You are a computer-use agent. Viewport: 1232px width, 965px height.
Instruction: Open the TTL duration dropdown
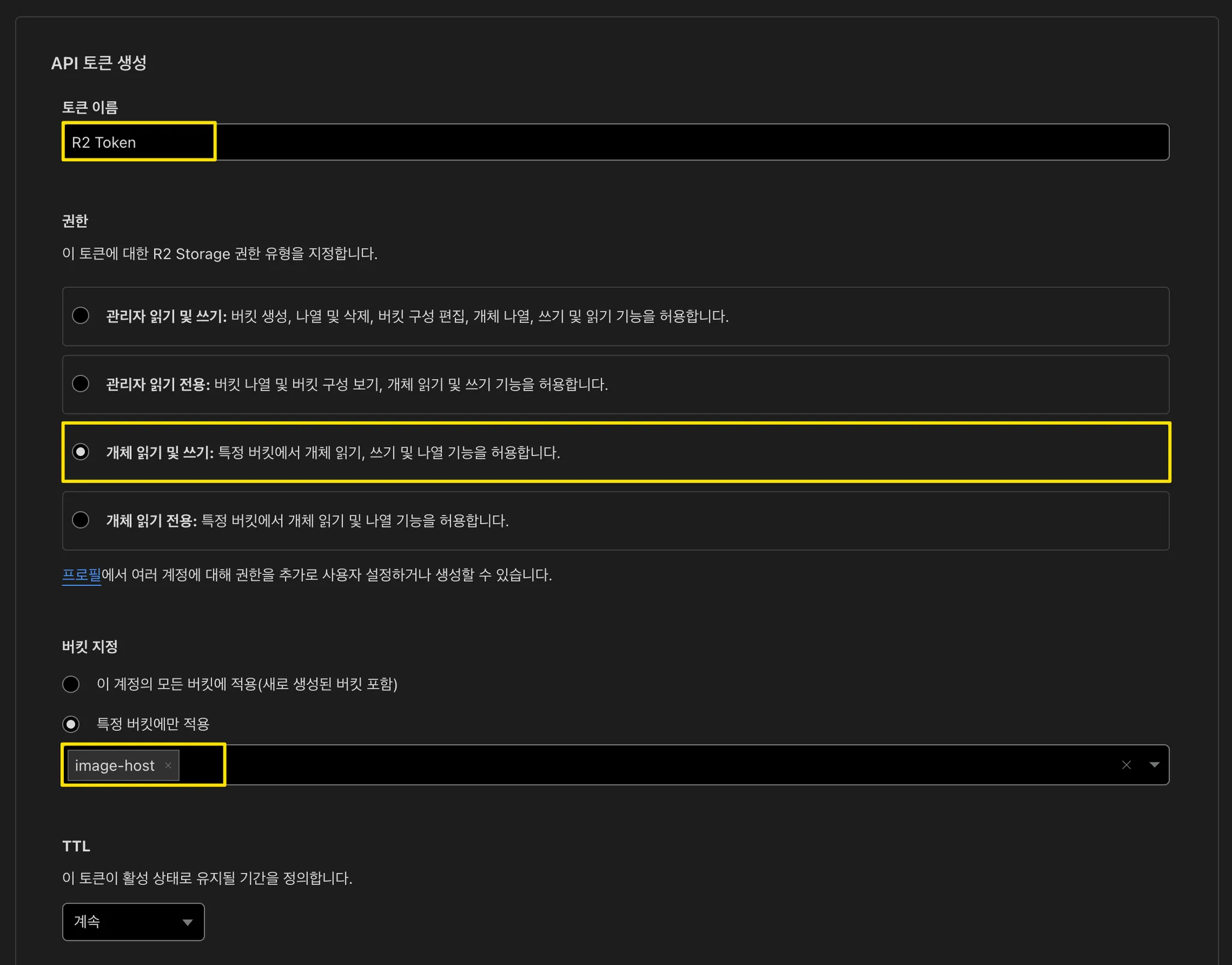[x=133, y=921]
